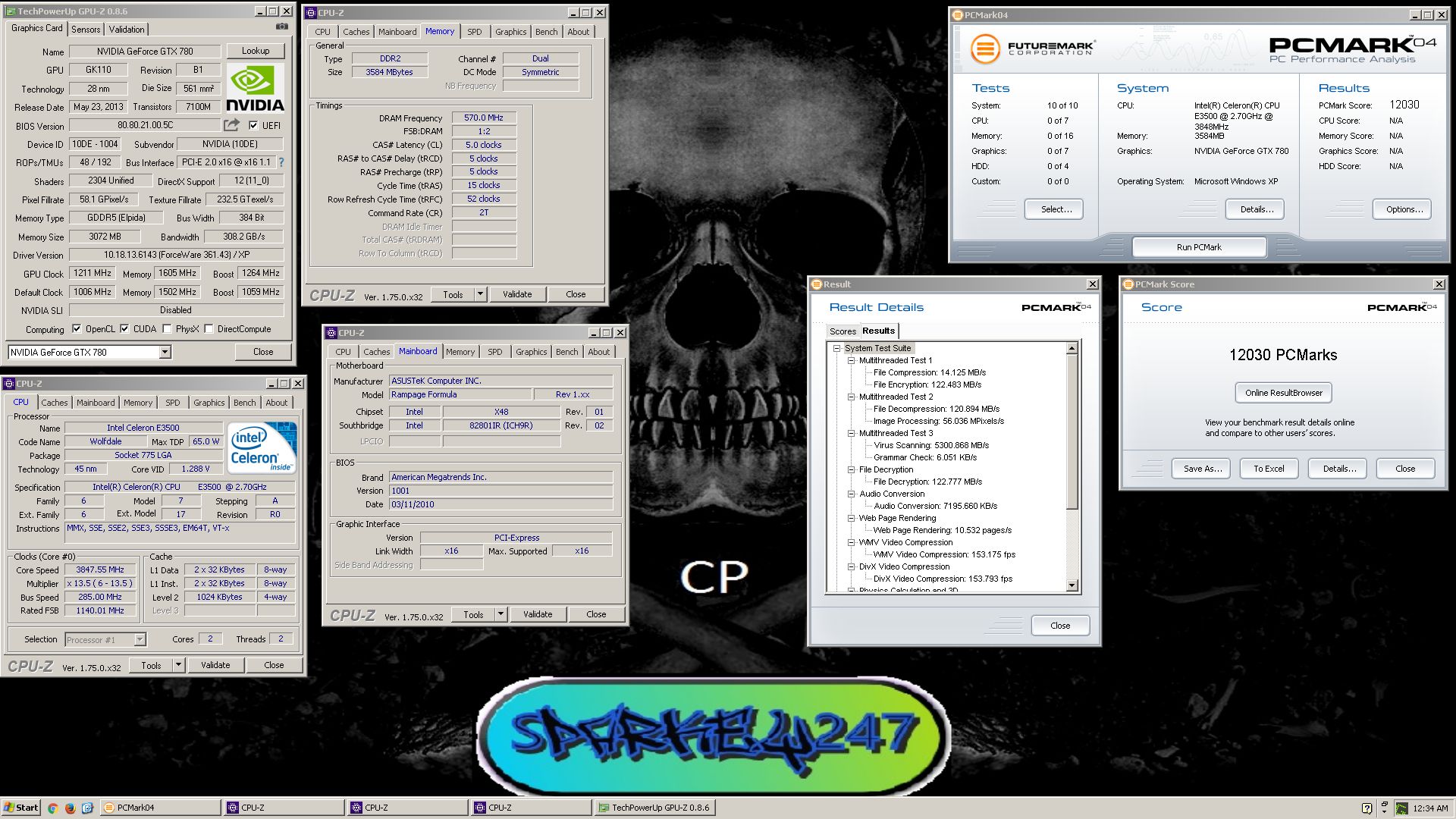Click the Bus Interface question mark icon
Viewport: 1456px width, 819px height.
(281, 162)
